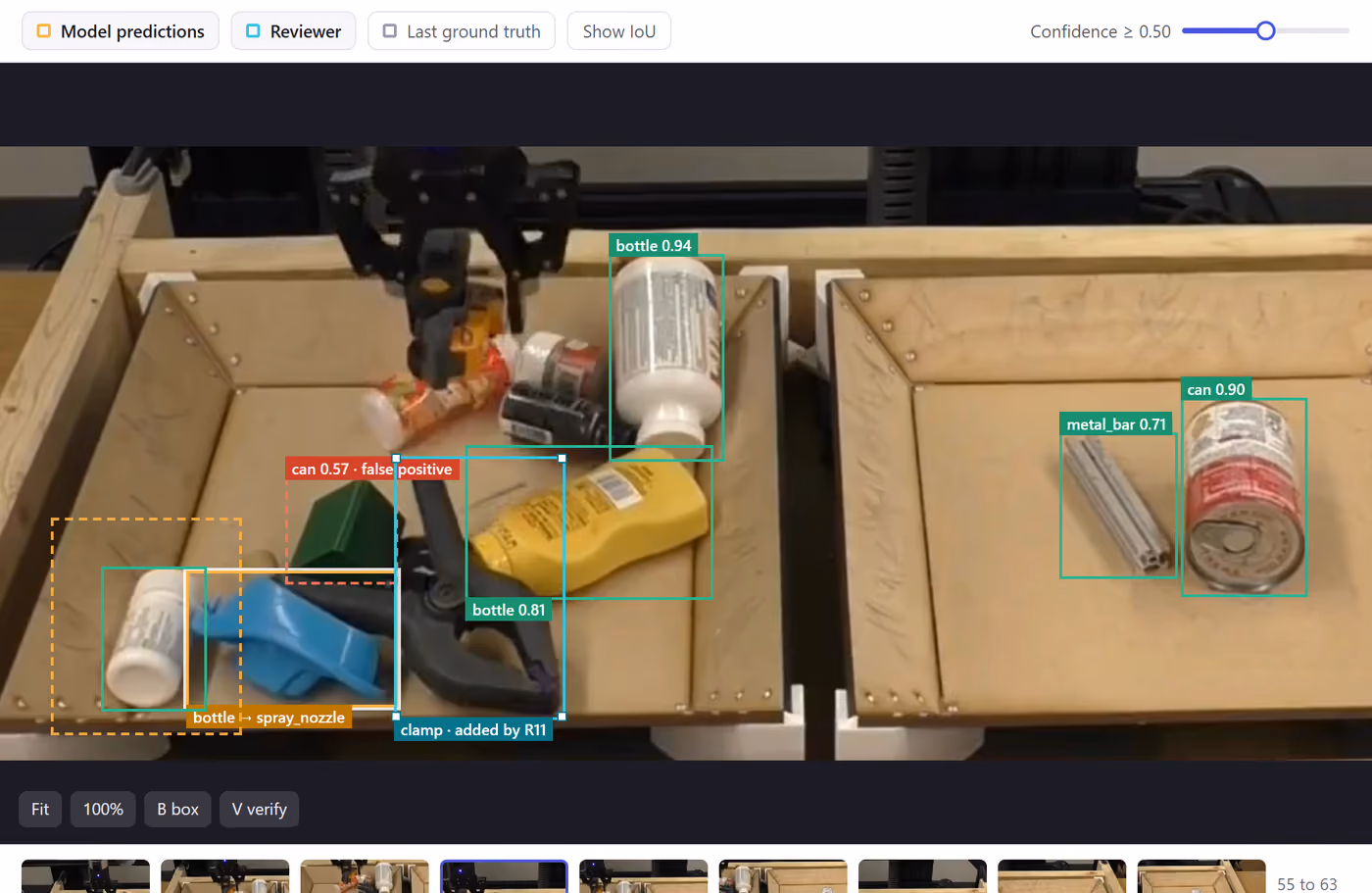Select the "can 0.90" box label

(x=1216, y=389)
